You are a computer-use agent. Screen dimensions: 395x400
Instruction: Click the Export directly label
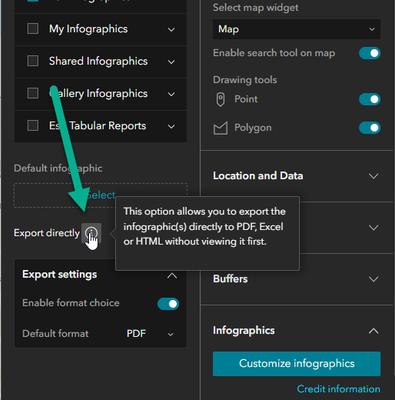47,233
